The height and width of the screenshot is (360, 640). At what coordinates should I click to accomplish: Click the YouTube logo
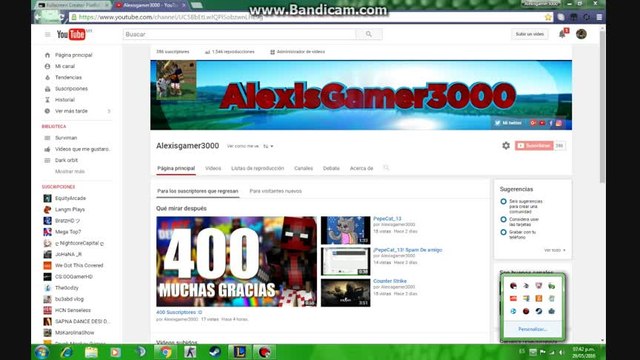pyautogui.click(x=72, y=34)
